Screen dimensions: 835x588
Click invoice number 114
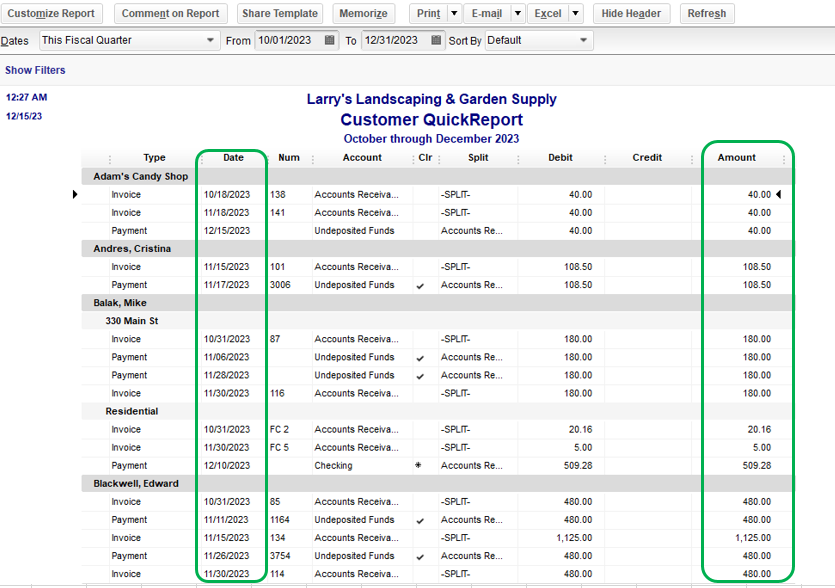pos(277,574)
